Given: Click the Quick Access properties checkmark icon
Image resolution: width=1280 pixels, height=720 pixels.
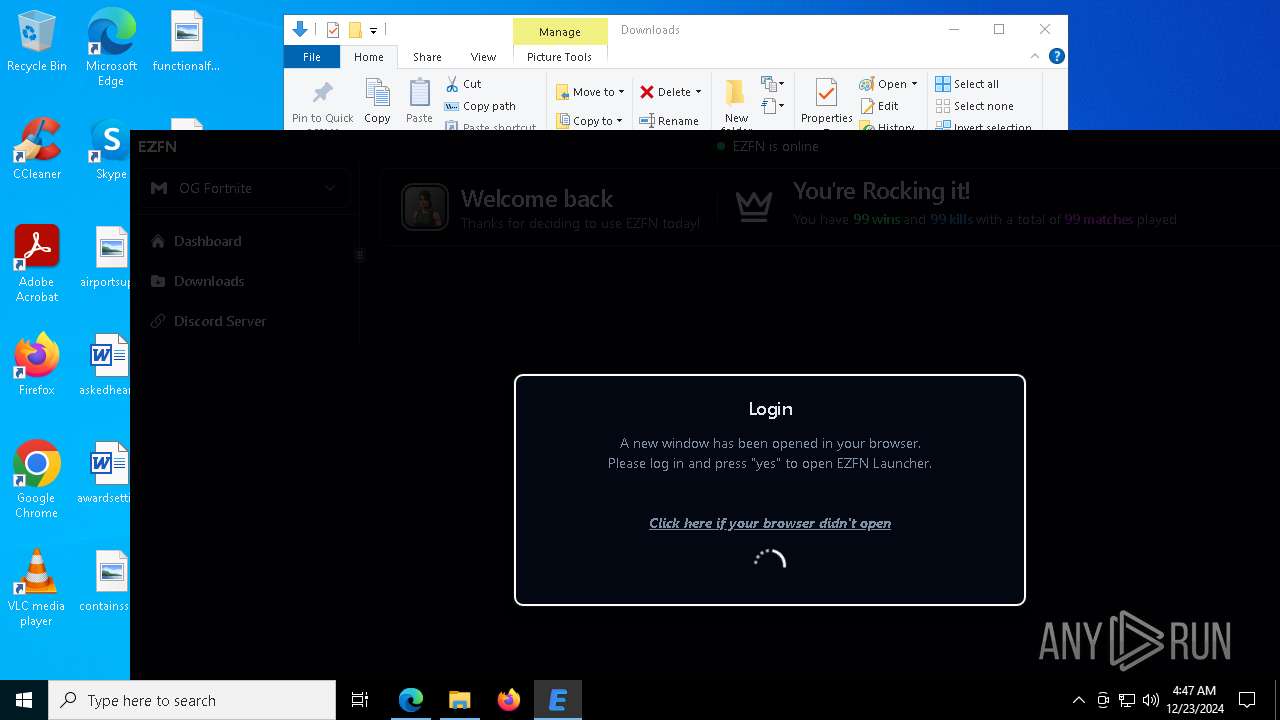Looking at the screenshot, I should click(x=333, y=30).
